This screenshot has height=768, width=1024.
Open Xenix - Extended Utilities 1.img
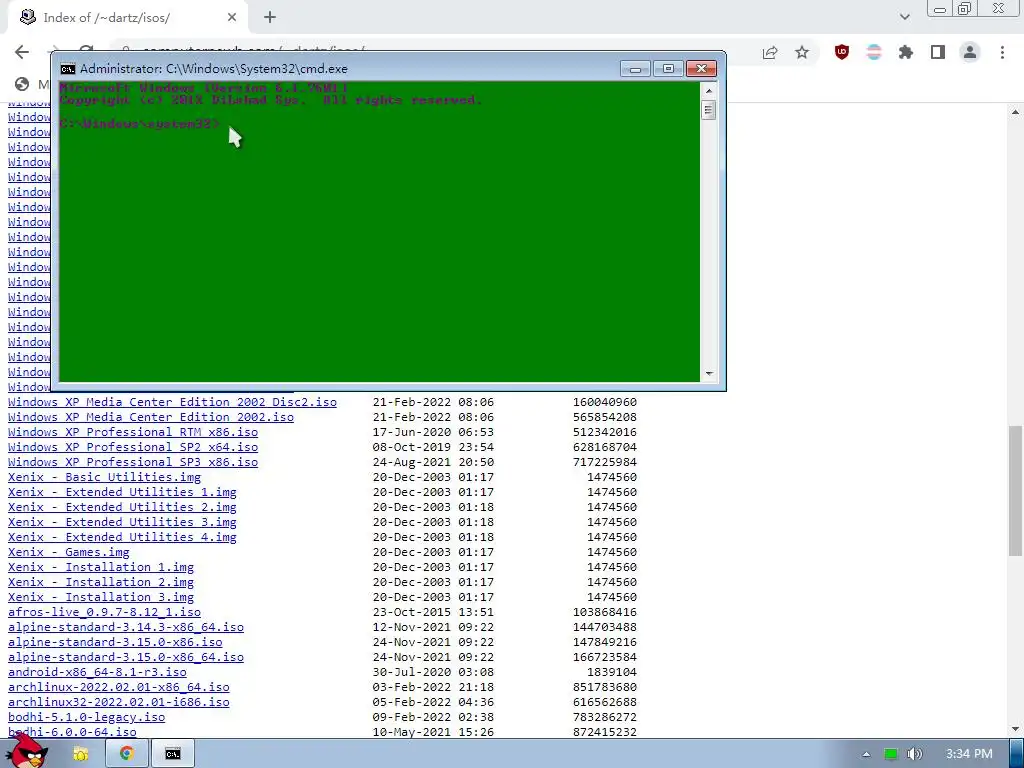(x=122, y=492)
